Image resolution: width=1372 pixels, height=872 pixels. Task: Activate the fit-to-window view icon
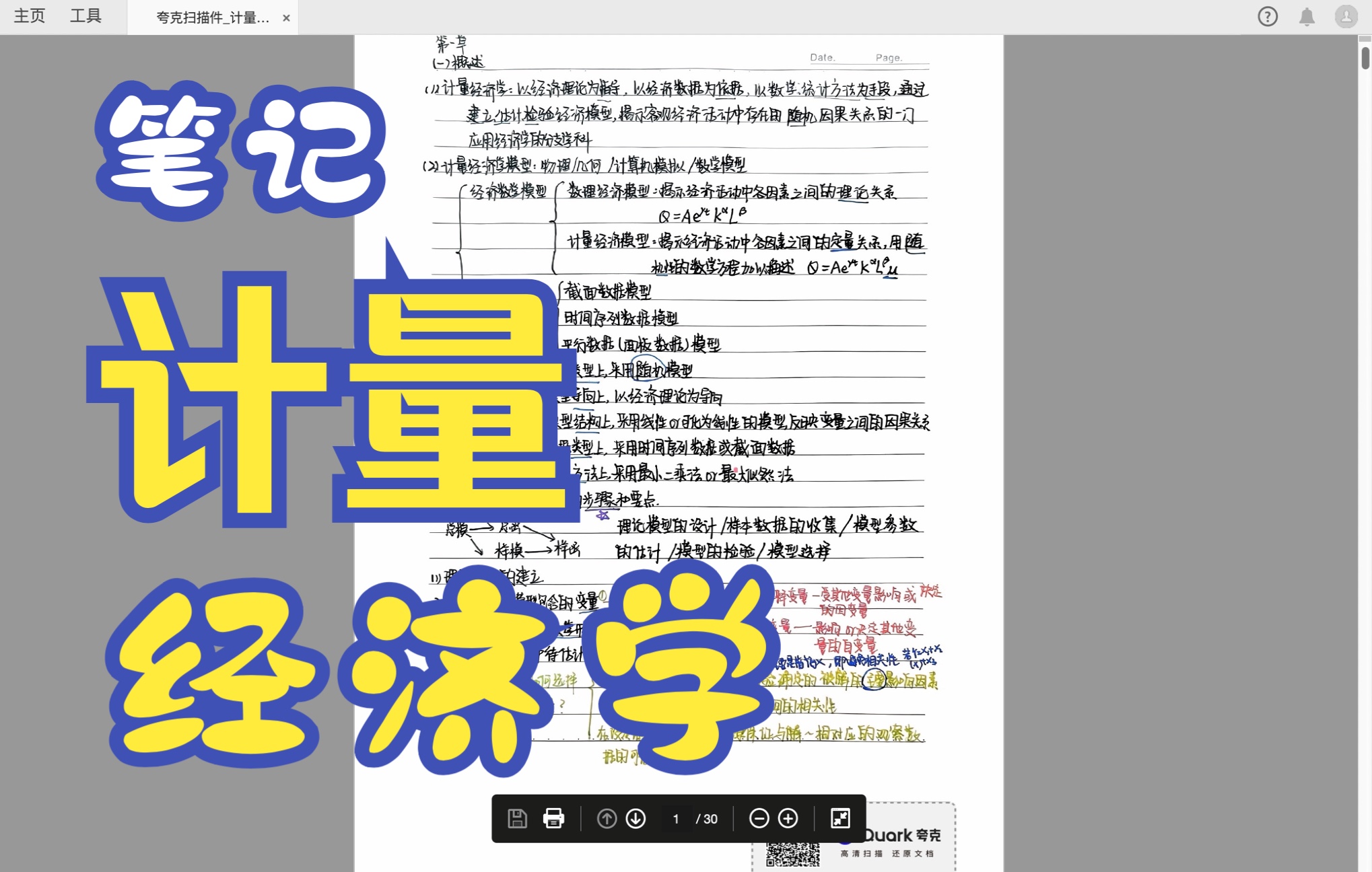[839, 819]
